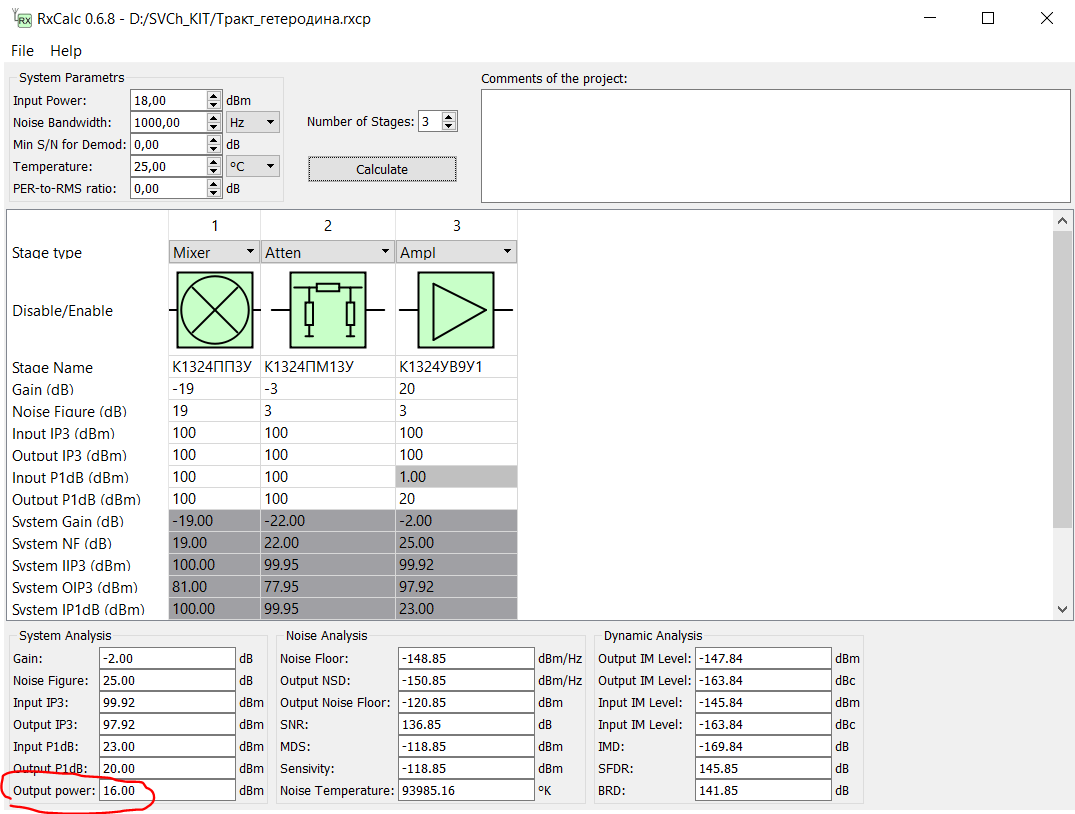Click column header for stage 2

tap(328, 226)
